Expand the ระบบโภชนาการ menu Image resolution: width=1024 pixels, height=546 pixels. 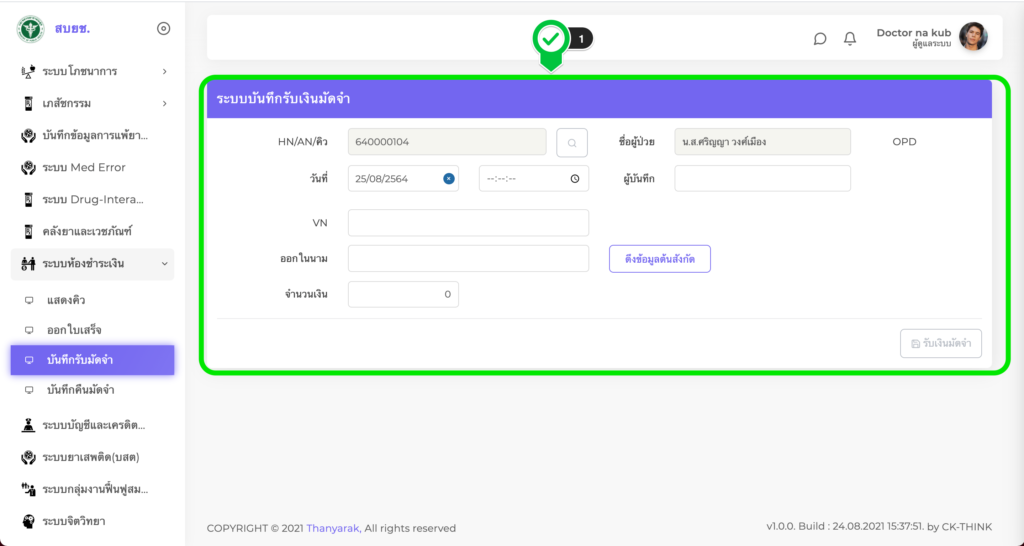click(x=92, y=71)
